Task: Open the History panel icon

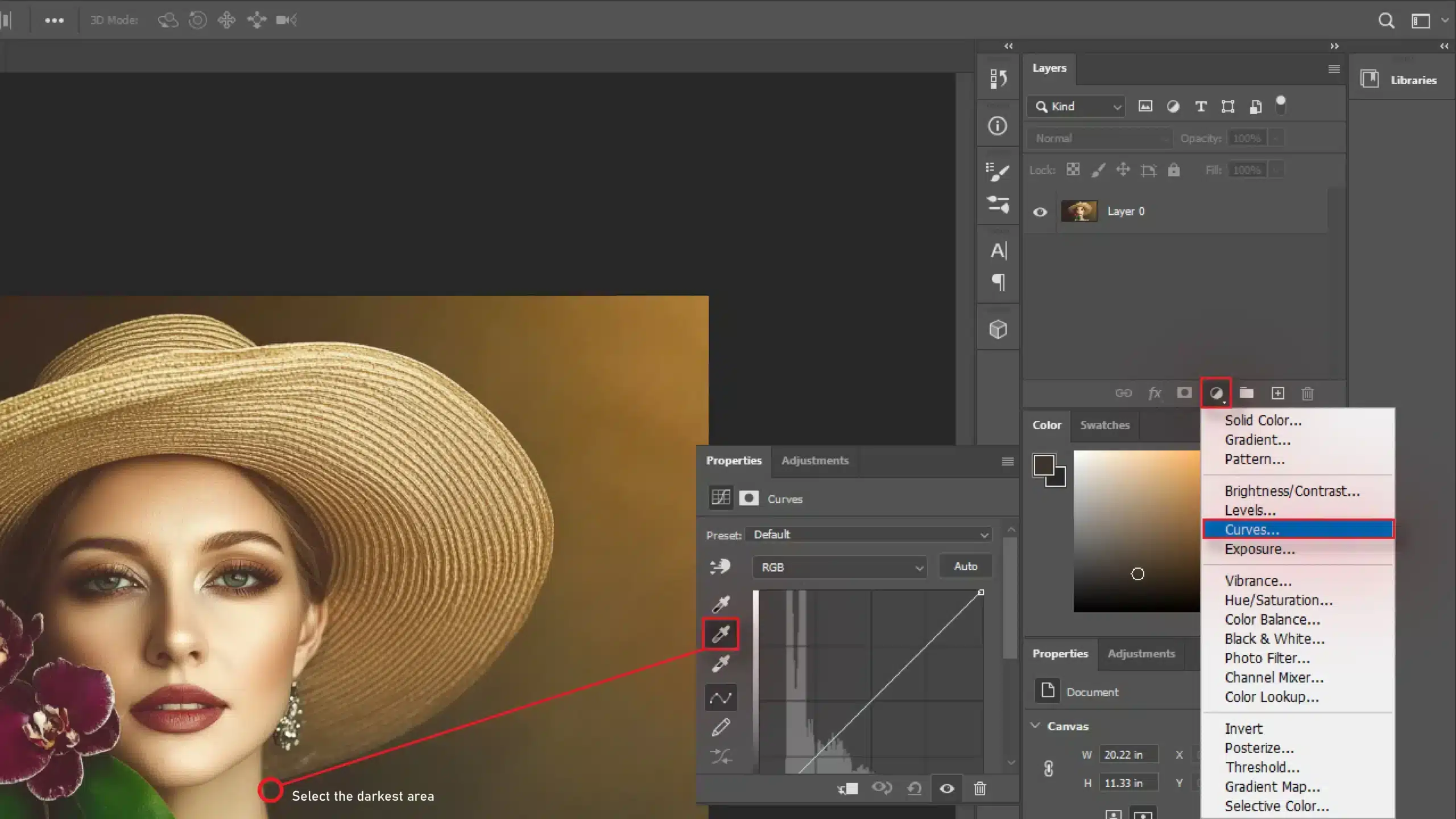Action: click(998, 78)
